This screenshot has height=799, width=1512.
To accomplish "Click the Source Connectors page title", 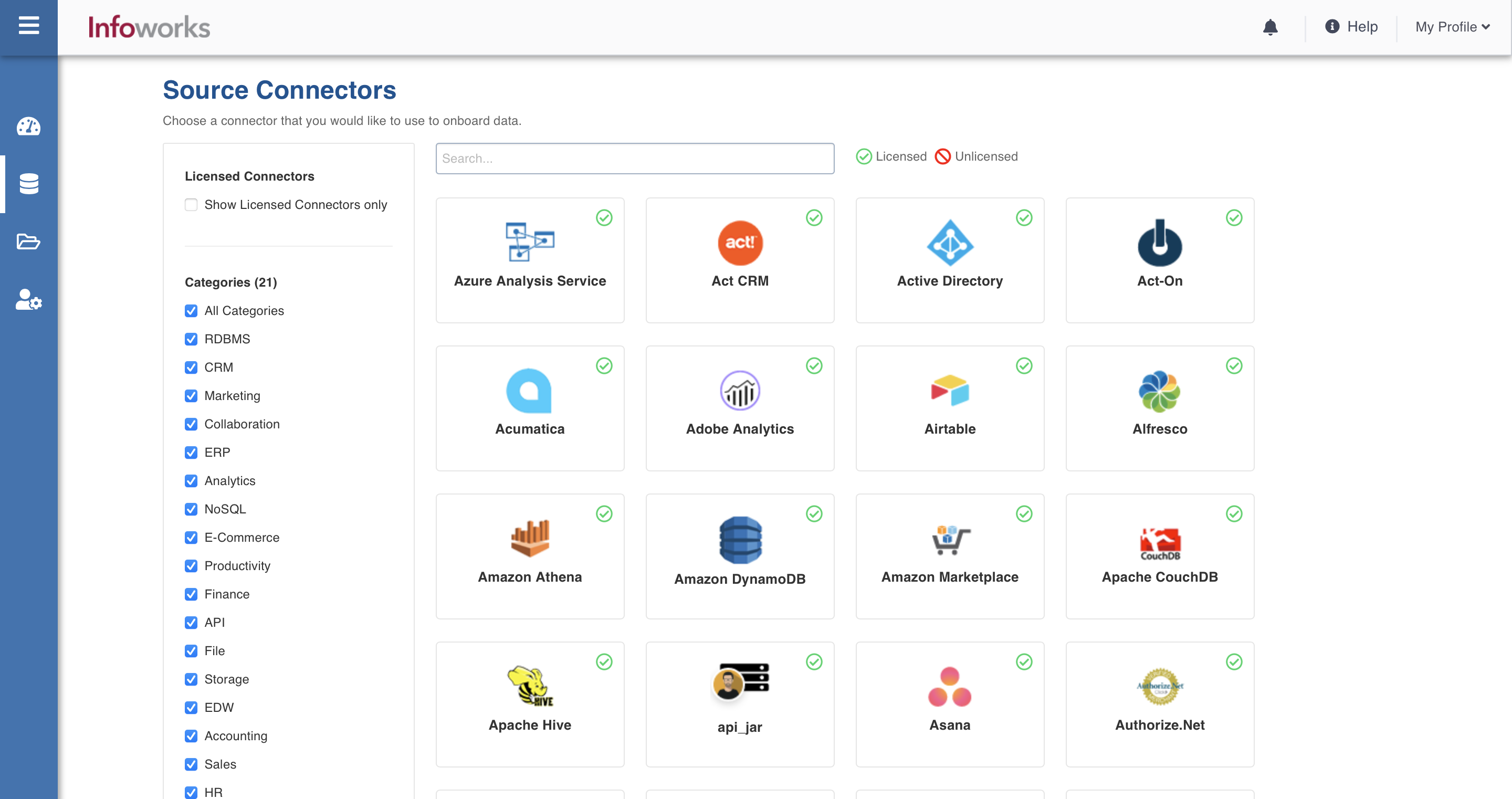I will pyautogui.click(x=279, y=90).
